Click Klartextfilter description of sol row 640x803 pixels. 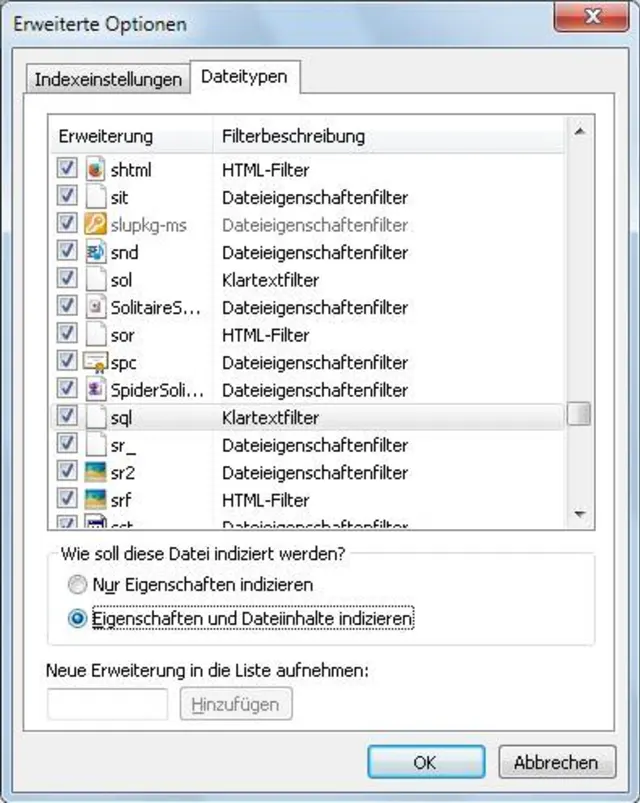tap(270, 280)
